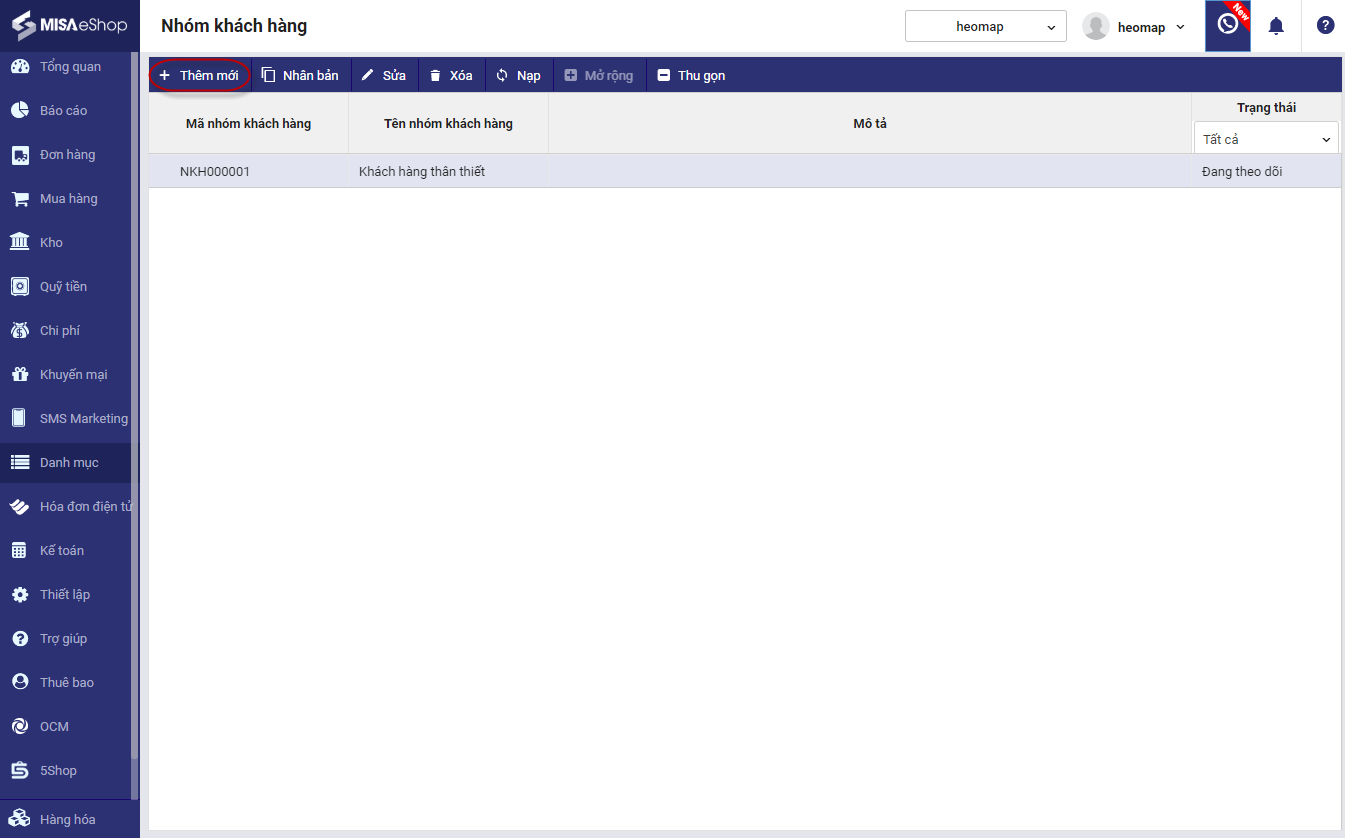The height and width of the screenshot is (838, 1345).
Task: Click Nạp to reload the list
Action: click(x=519, y=75)
